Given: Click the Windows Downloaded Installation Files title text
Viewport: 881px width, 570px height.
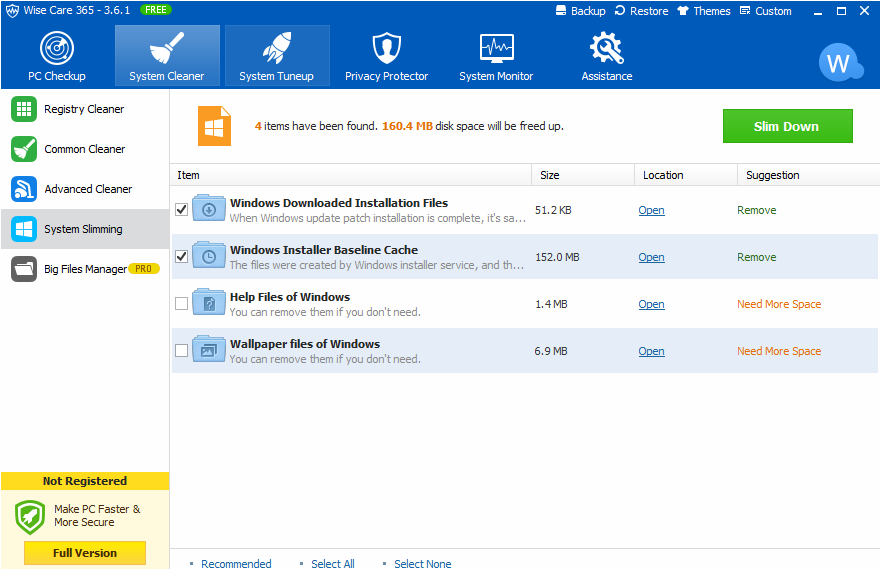Looking at the screenshot, I should (339, 203).
